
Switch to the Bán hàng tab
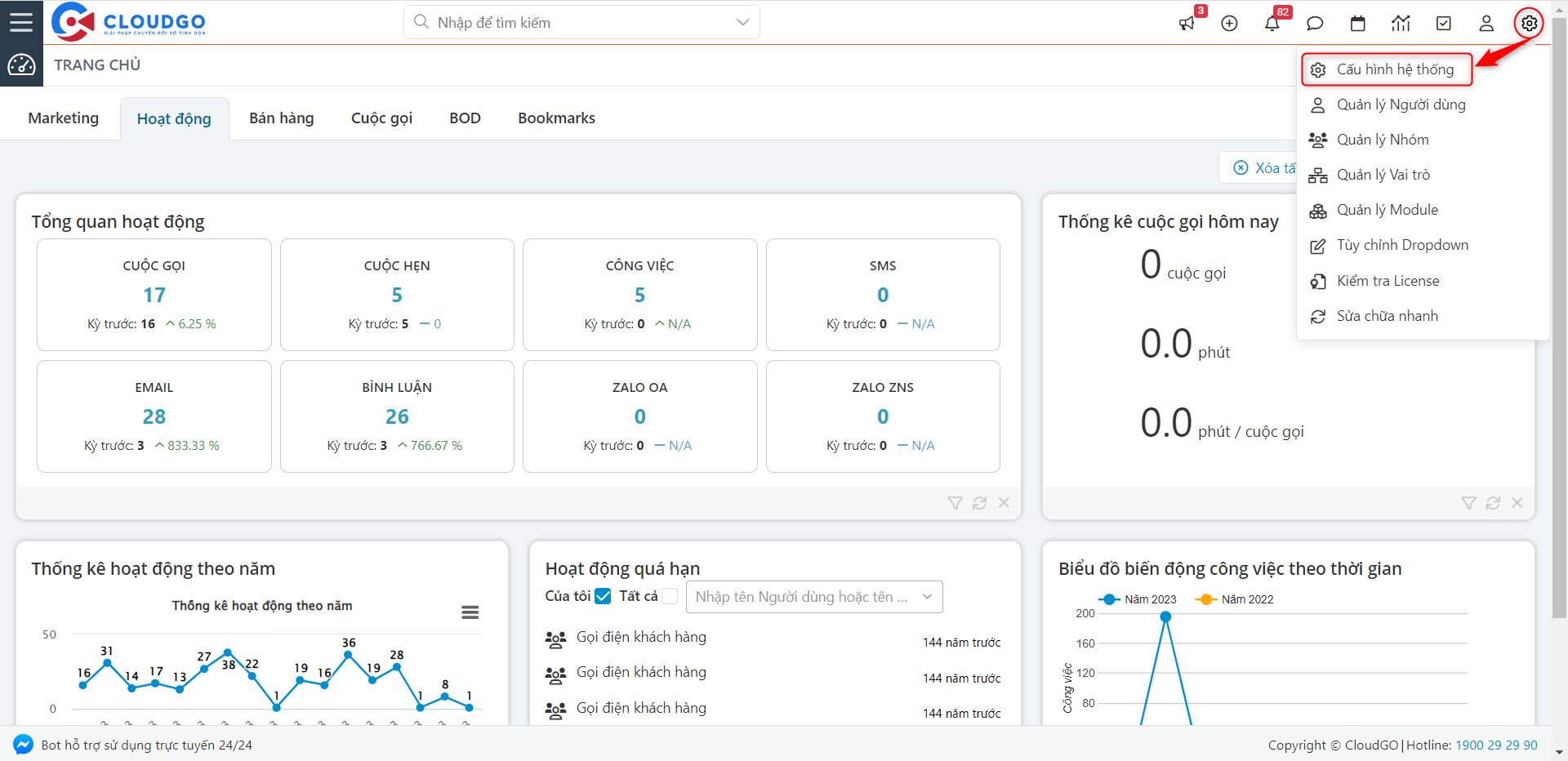point(281,118)
